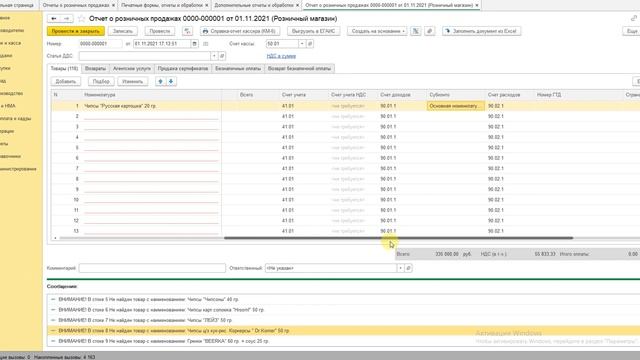640x360 pixels.
Task: Move table row up with blue arrow
Action: [x=160, y=82]
